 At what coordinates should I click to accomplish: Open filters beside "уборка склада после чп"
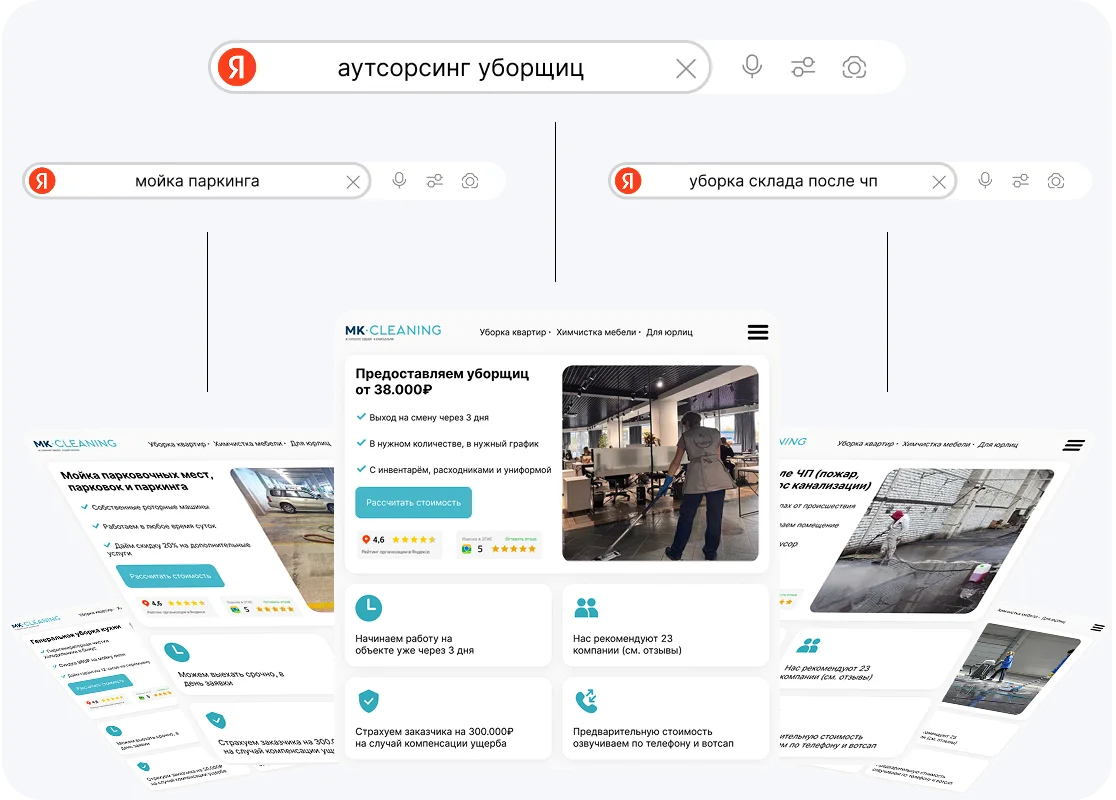[x=1021, y=181]
